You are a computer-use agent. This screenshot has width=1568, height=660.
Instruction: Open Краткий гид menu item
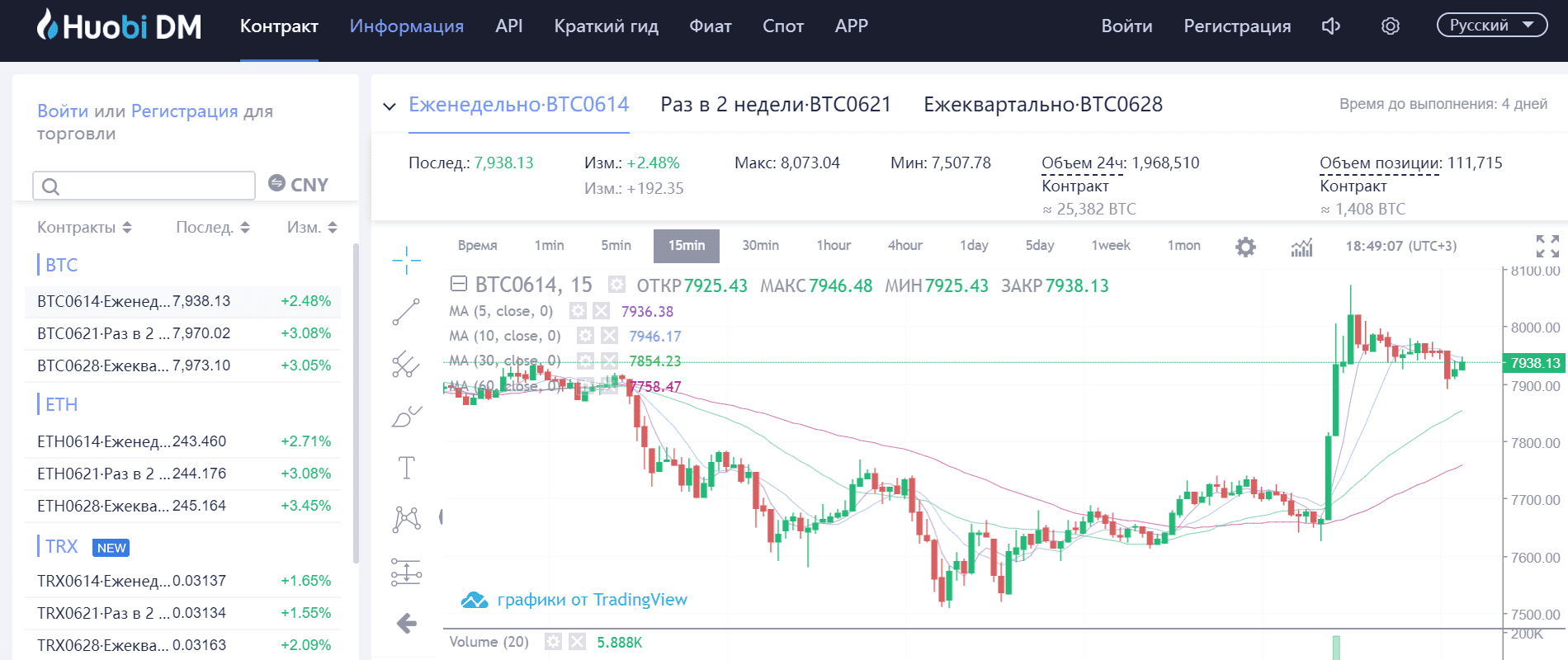tap(607, 26)
